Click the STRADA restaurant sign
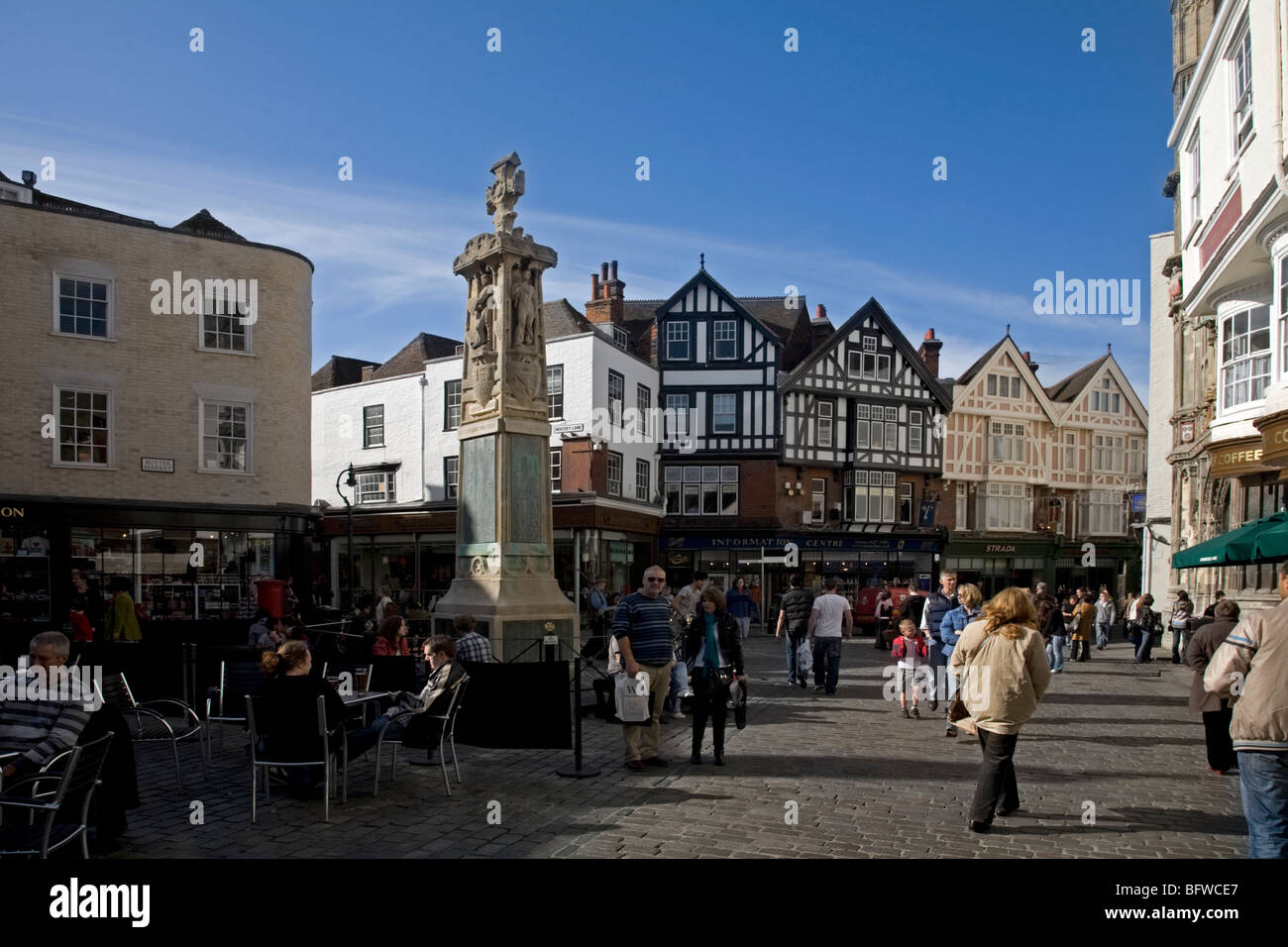This screenshot has height=947, width=1288. [x=1000, y=548]
